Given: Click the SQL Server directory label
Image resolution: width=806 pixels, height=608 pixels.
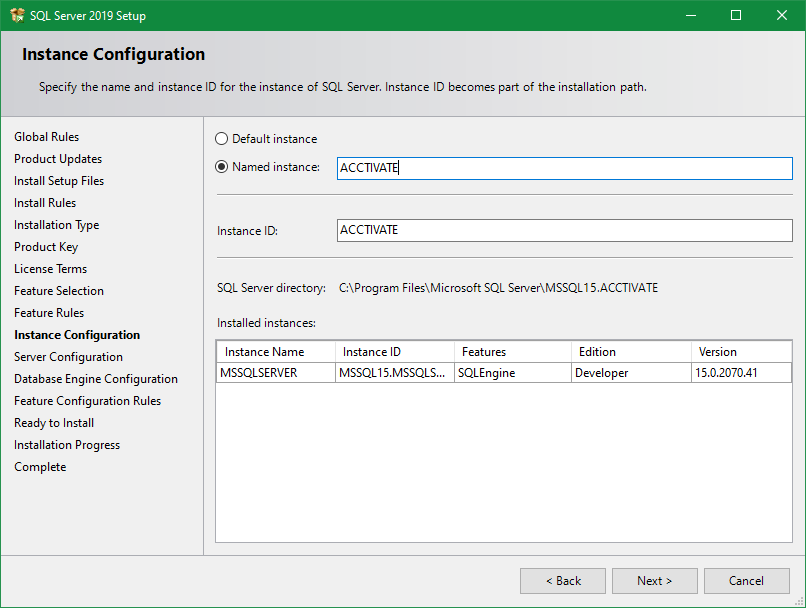Looking at the screenshot, I should [x=271, y=288].
